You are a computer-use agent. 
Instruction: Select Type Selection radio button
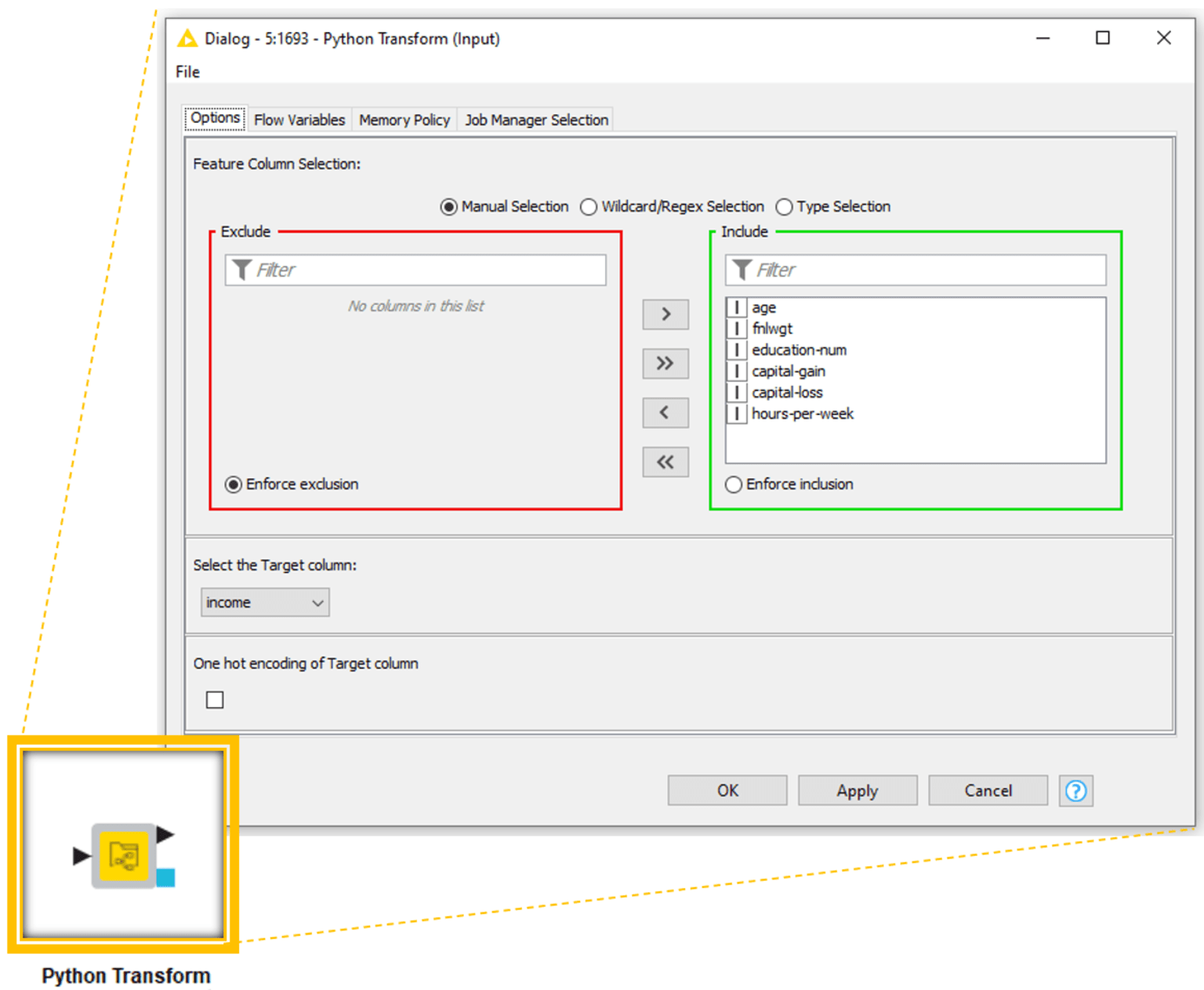coord(784,207)
